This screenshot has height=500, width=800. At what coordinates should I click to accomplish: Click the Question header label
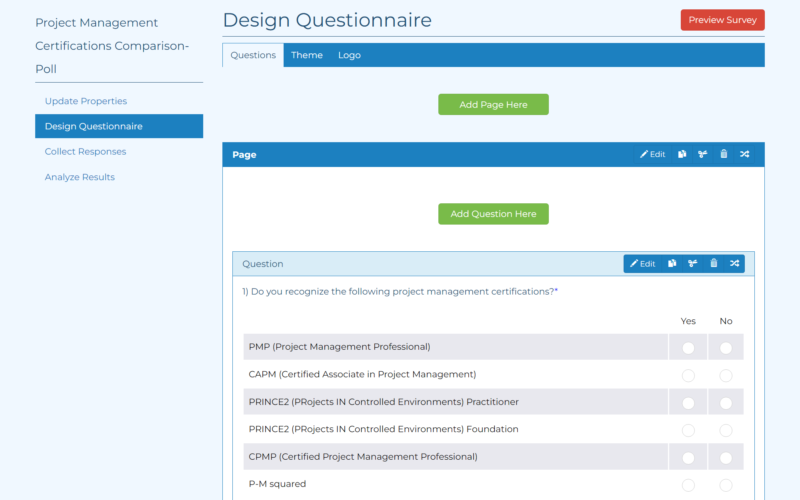(263, 264)
